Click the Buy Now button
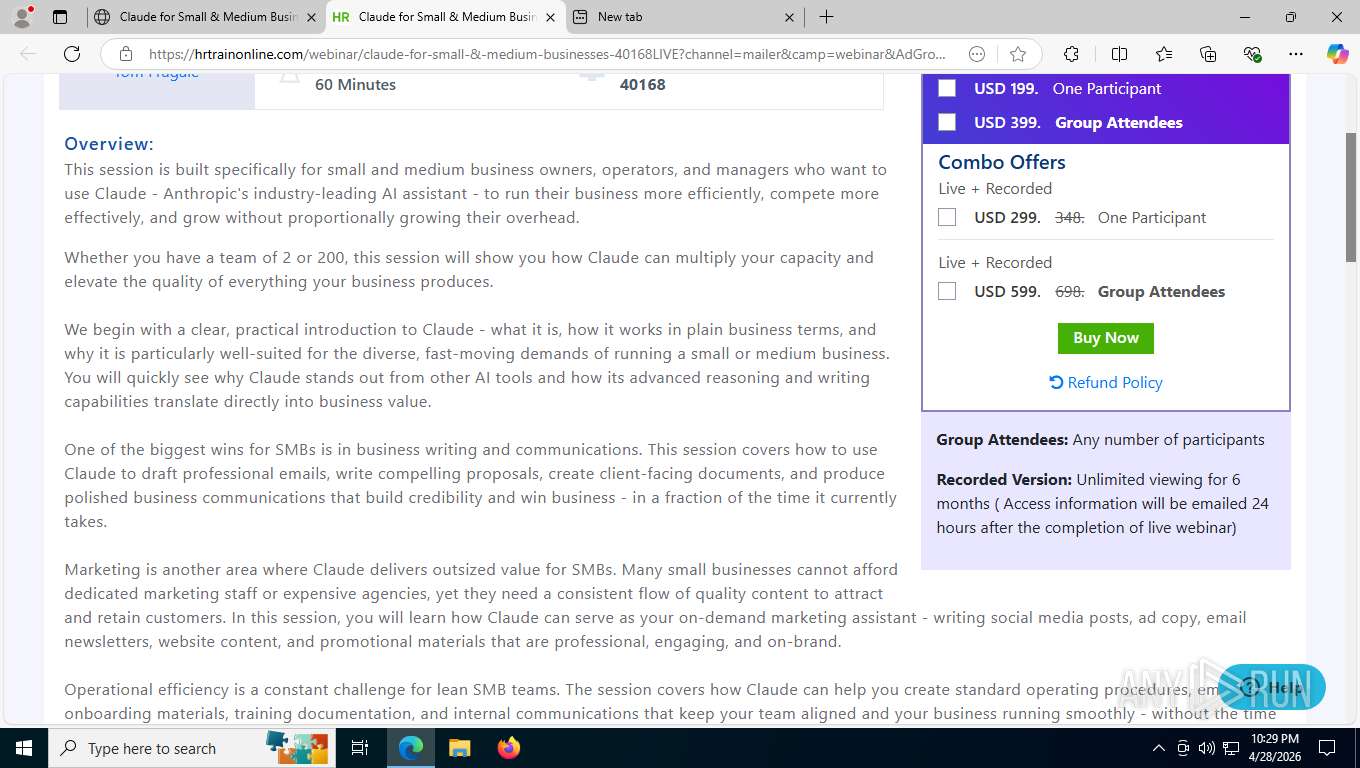1360x768 pixels. click(1105, 338)
